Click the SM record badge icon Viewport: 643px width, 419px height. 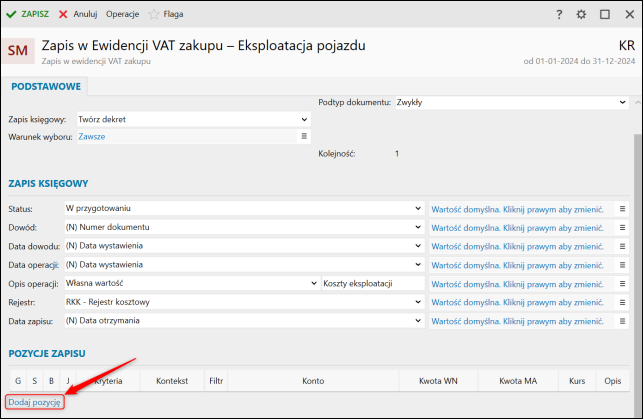click(x=18, y=51)
